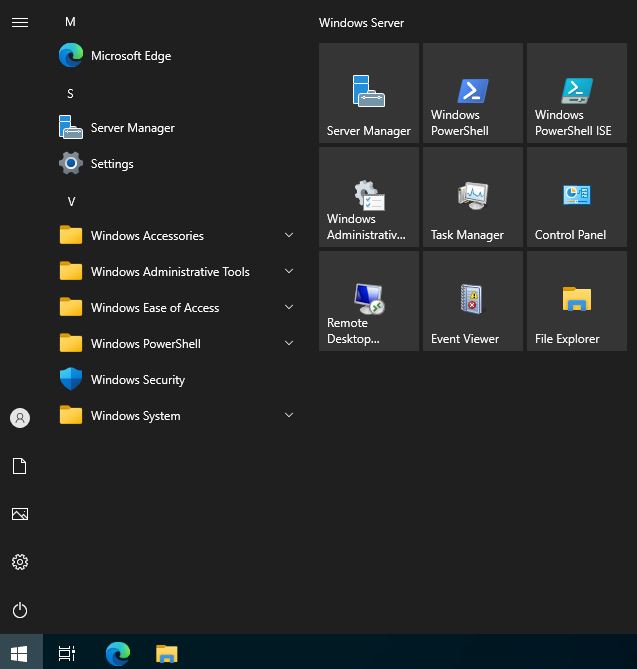The image size is (637, 669).
Task: Expand the Start menu hamburger button
Action: (x=20, y=22)
